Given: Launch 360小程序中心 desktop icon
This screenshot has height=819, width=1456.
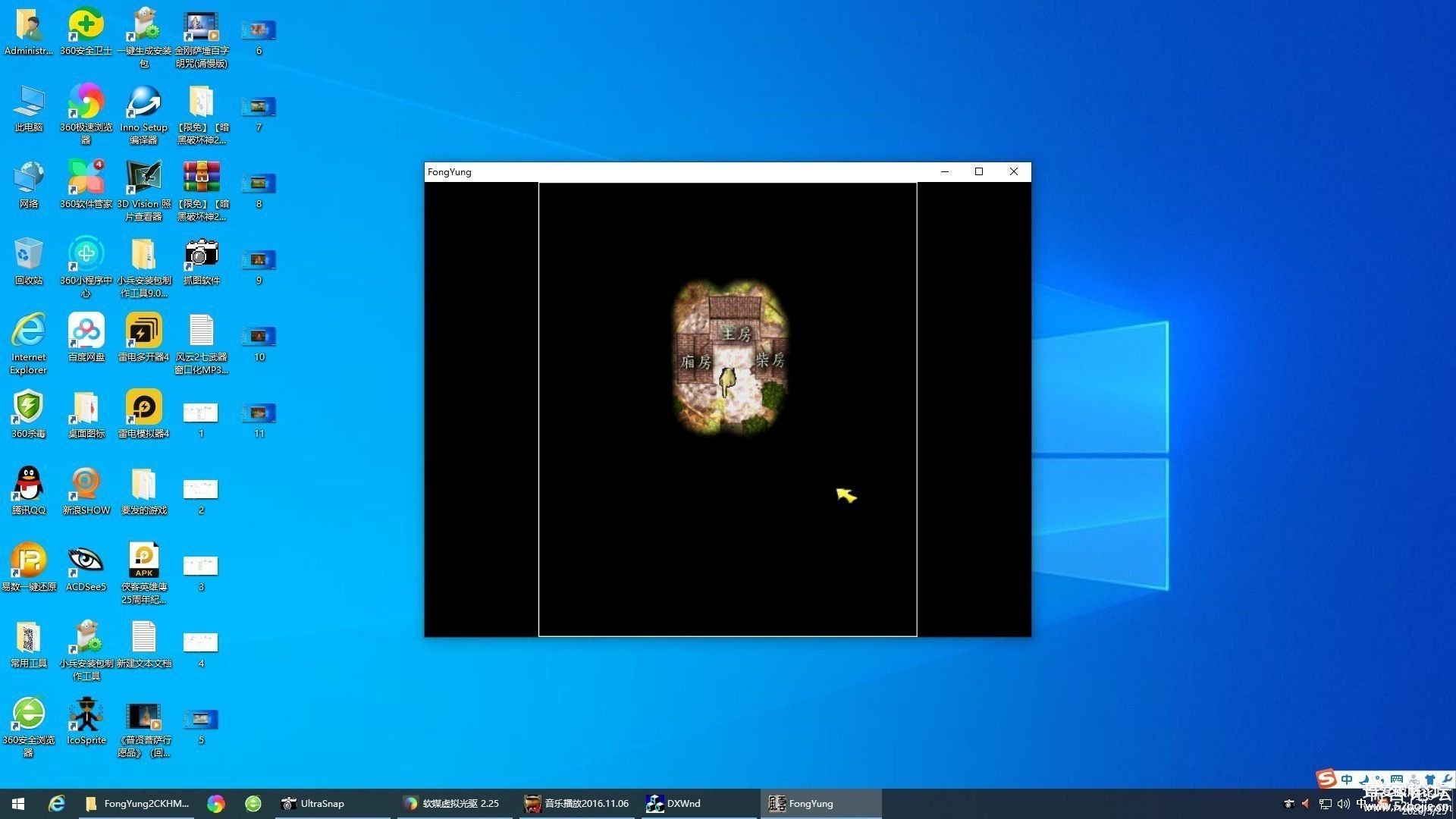Looking at the screenshot, I should tap(86, 268).
